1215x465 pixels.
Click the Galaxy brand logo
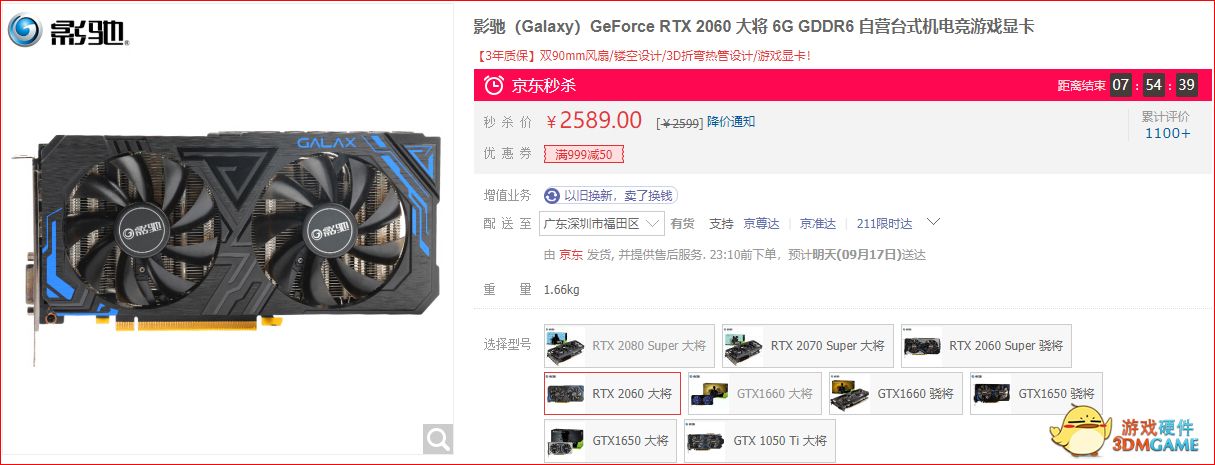point(68,31)
